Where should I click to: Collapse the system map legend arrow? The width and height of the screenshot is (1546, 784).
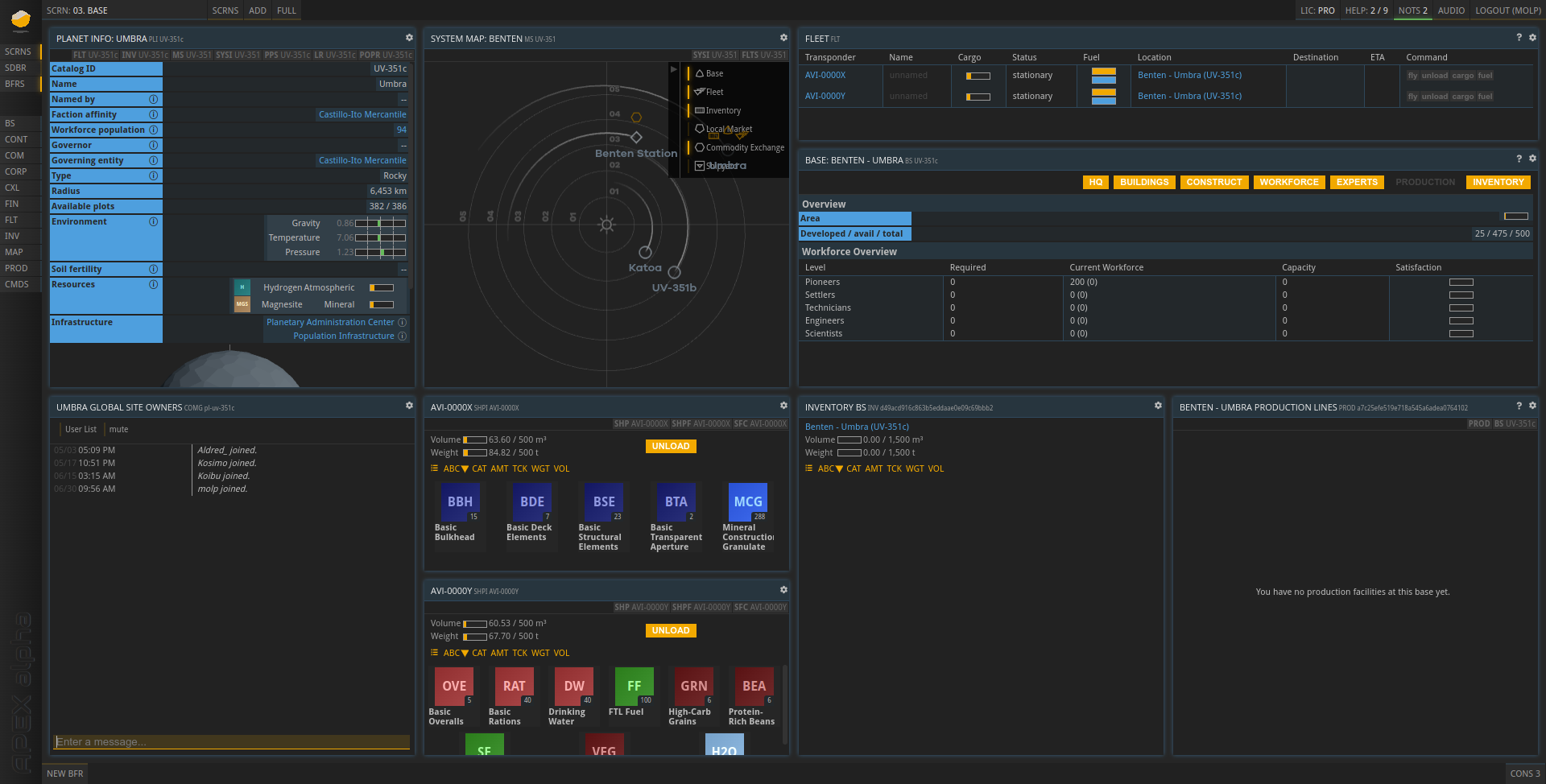pos(674,69)
